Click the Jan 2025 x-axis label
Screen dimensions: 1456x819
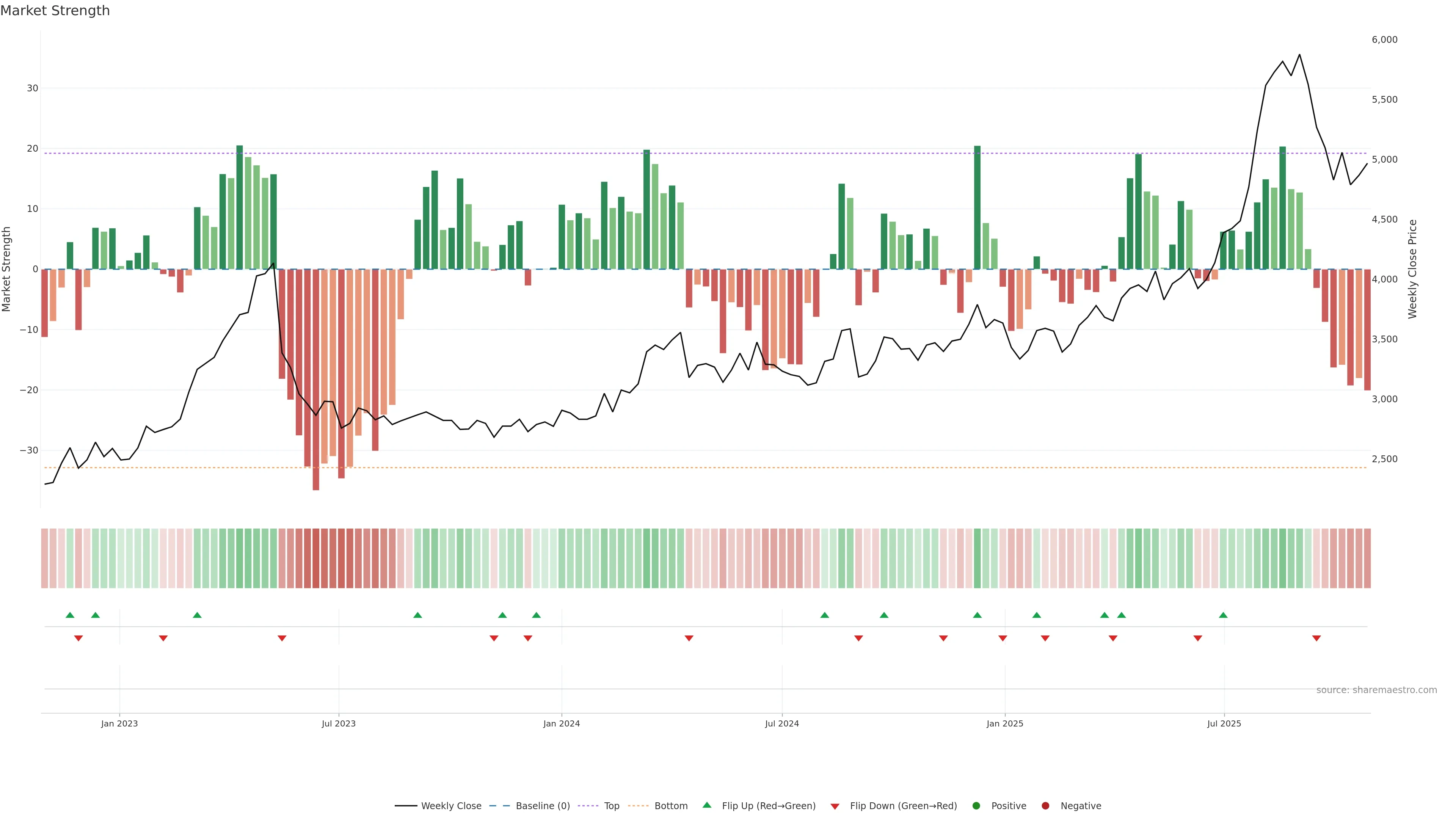tap(1005, 723)
